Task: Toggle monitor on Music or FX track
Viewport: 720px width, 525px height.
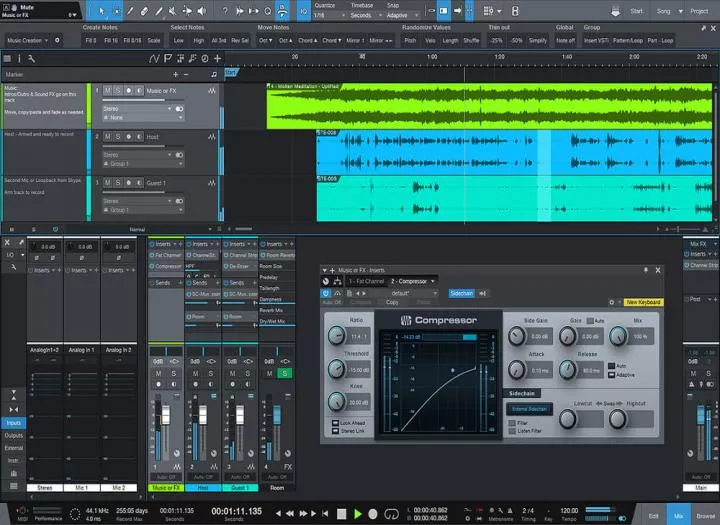Action: point(139,91)
